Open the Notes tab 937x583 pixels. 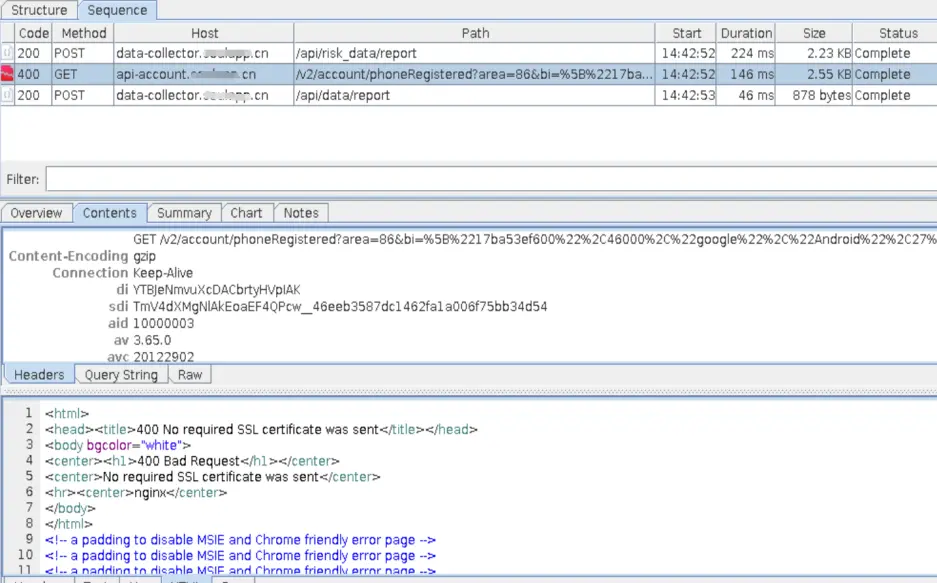301,213
